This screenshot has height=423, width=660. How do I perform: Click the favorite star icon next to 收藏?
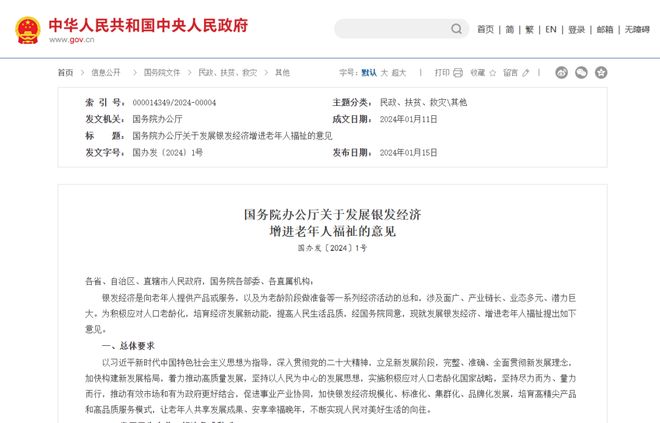point(492,73)
